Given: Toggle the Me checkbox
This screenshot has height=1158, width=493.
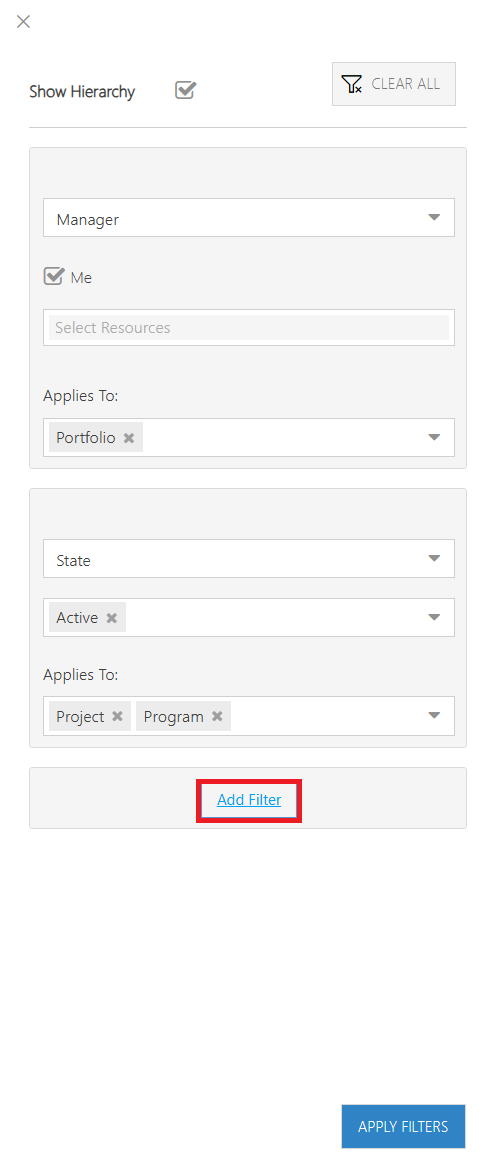Looking at the screenshot, I should (x=54, y=277).
